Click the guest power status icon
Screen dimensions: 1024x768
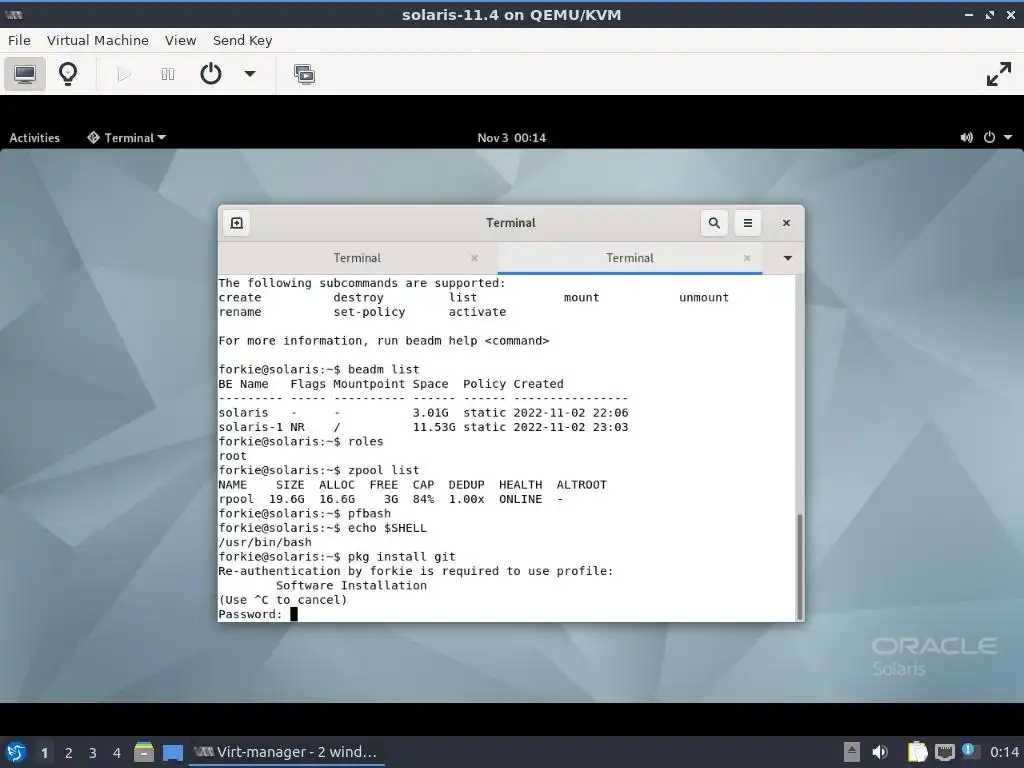(989, 137)
